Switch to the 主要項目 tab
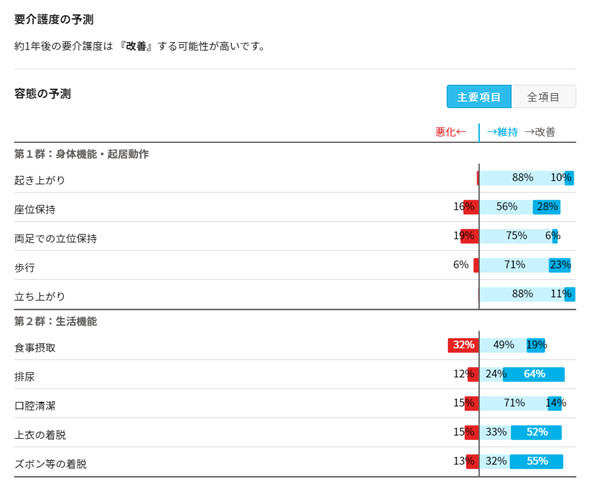 [x=479, y=97]
